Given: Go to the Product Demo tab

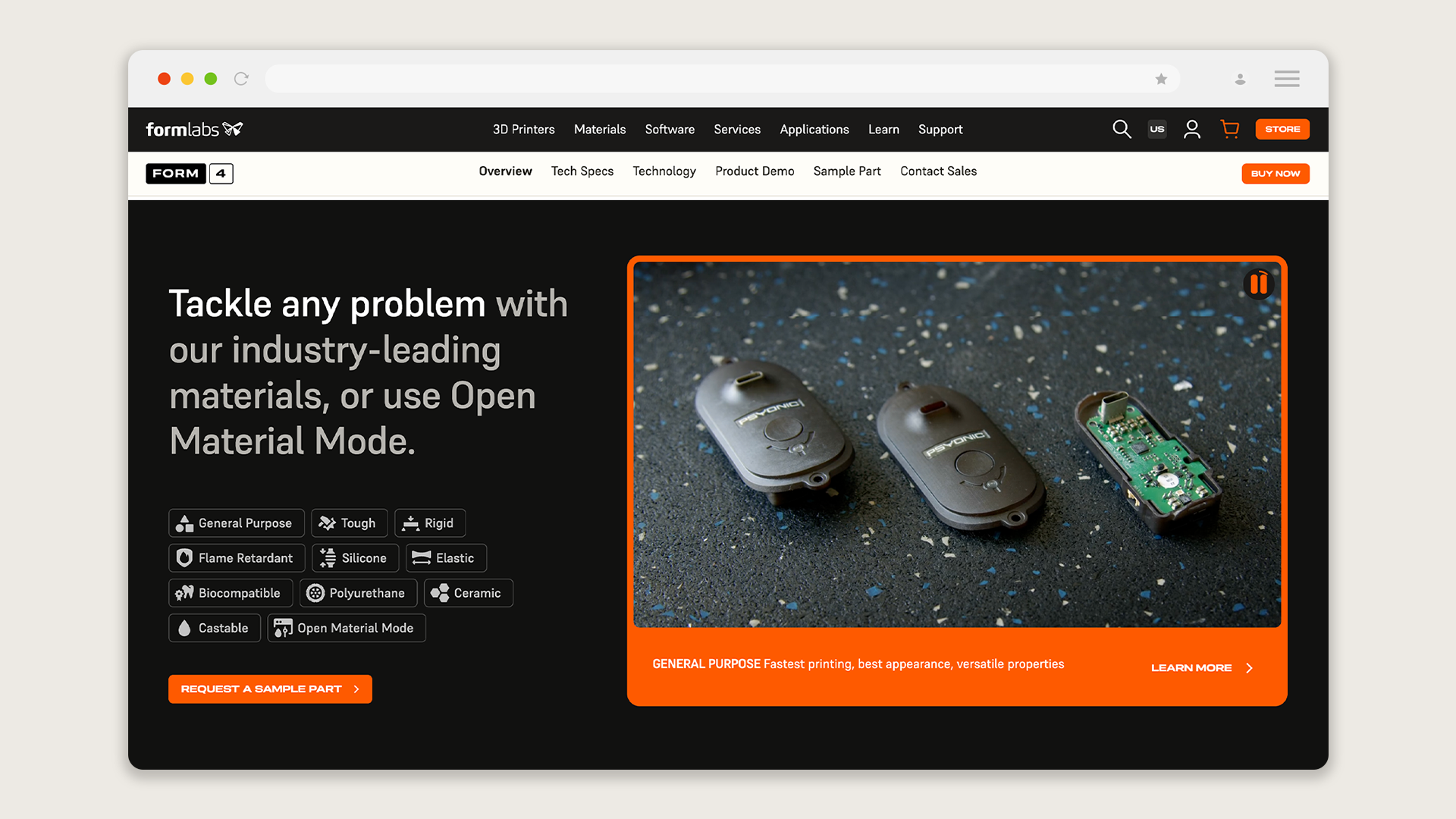Looking at the screenshot, I should [755, 171].
